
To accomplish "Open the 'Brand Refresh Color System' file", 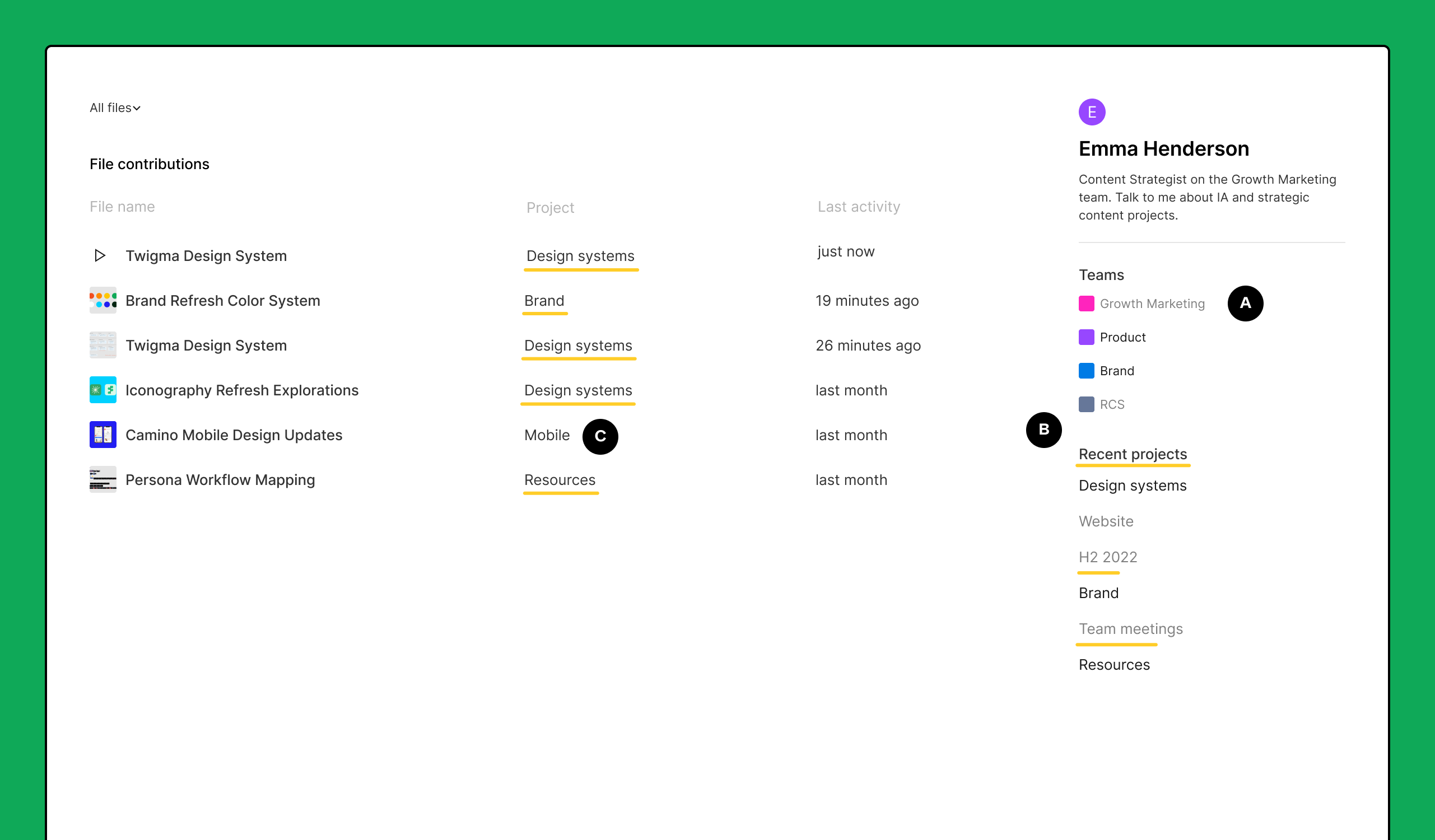I will 223,301.
